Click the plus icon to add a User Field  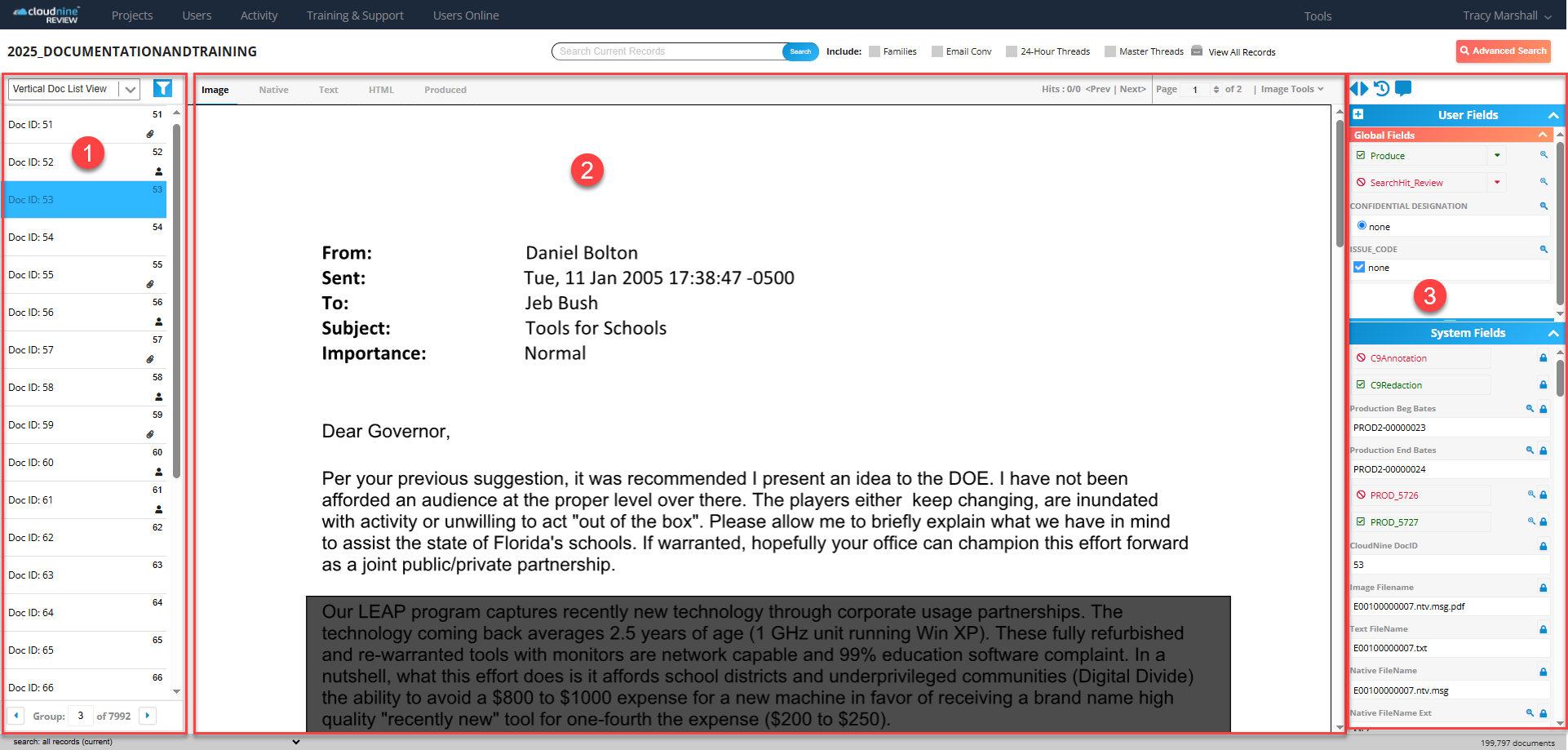(x=1358, y=115)
